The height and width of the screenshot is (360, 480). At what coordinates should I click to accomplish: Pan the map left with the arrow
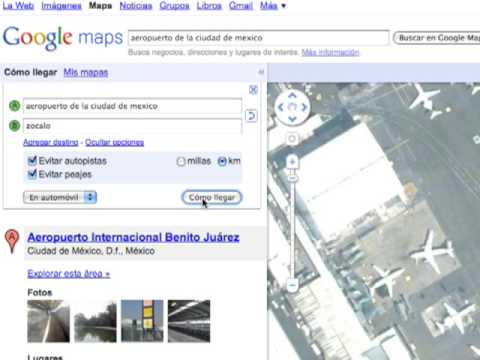tap(281, 107)
